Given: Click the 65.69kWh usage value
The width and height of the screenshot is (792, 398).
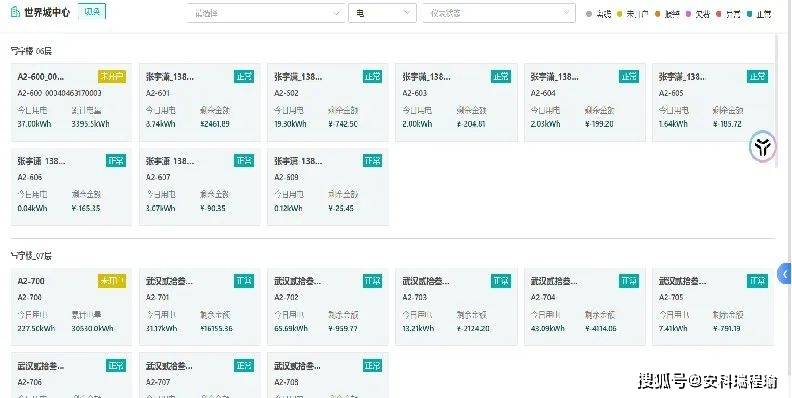Looking at the screenshot, I should tap(290, 328).
